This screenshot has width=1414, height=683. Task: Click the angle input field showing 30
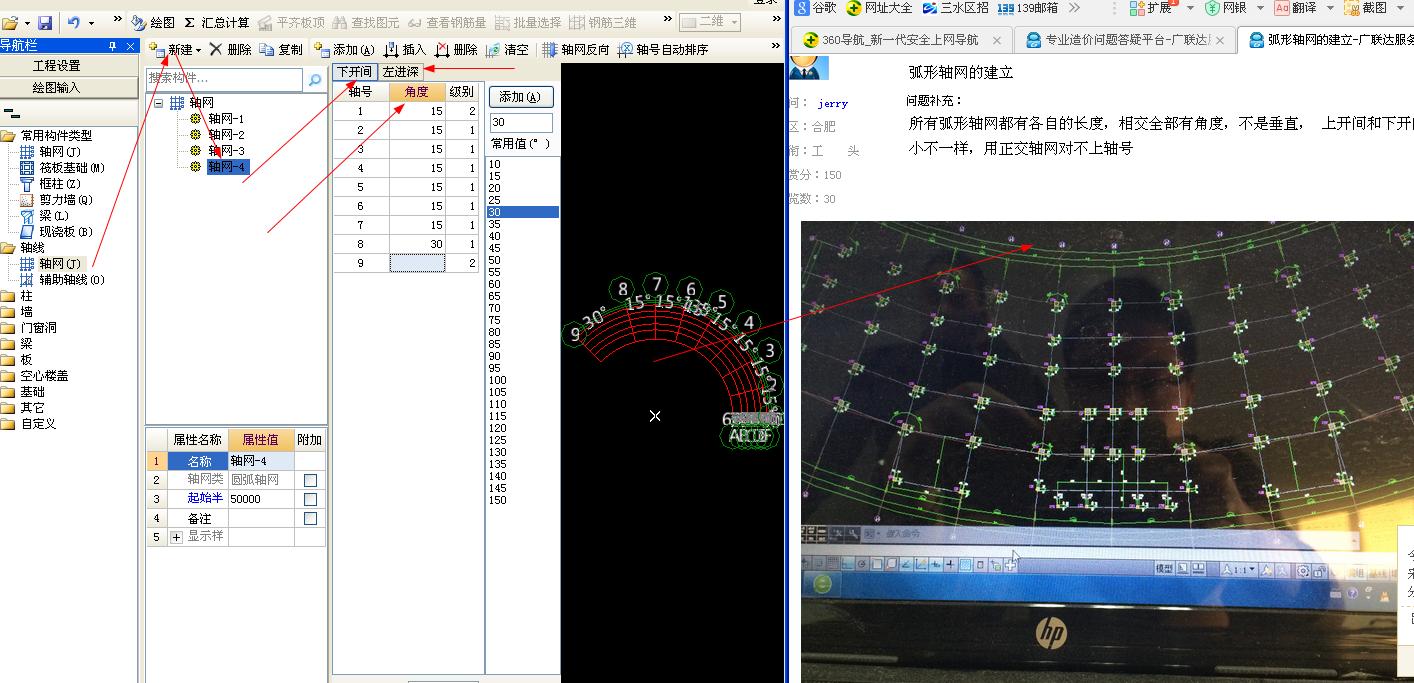521,122
